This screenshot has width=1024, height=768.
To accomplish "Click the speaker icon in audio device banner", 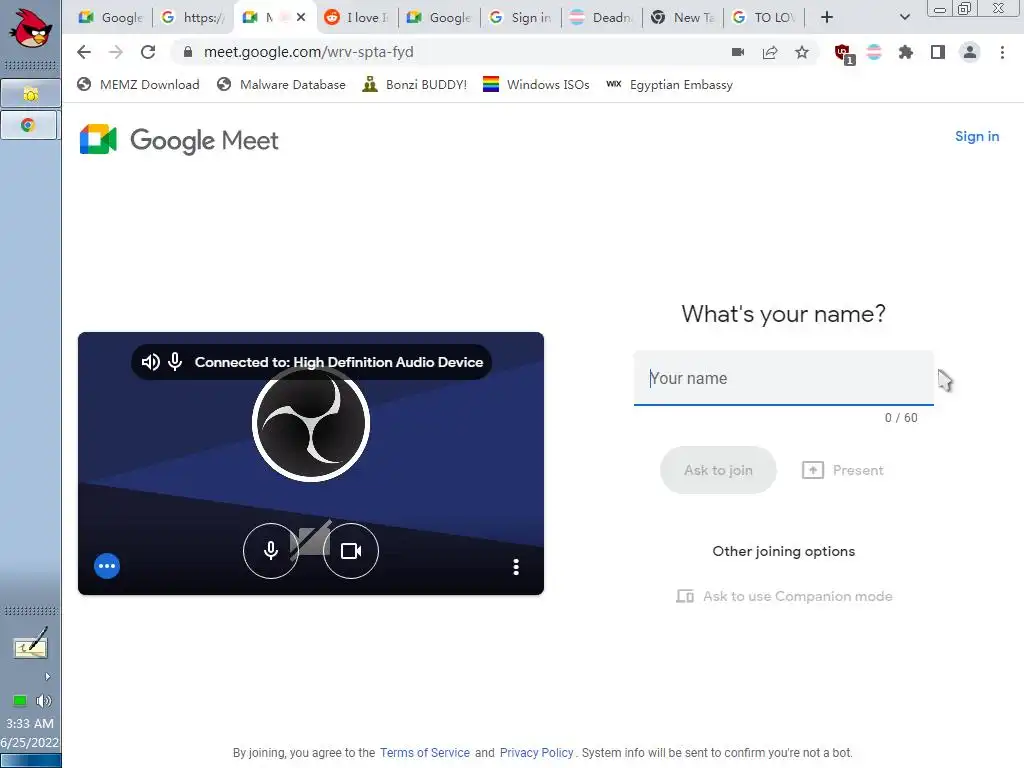I will click(x=151, y=362).
